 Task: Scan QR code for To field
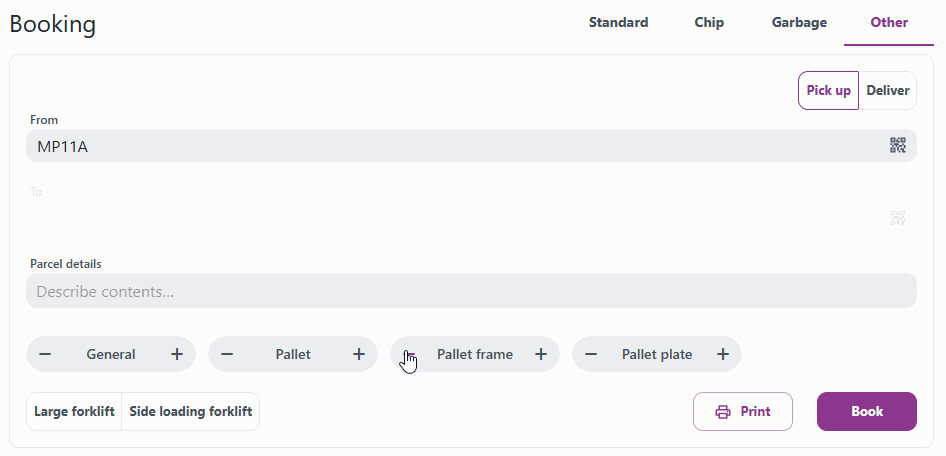pos(898,218)
